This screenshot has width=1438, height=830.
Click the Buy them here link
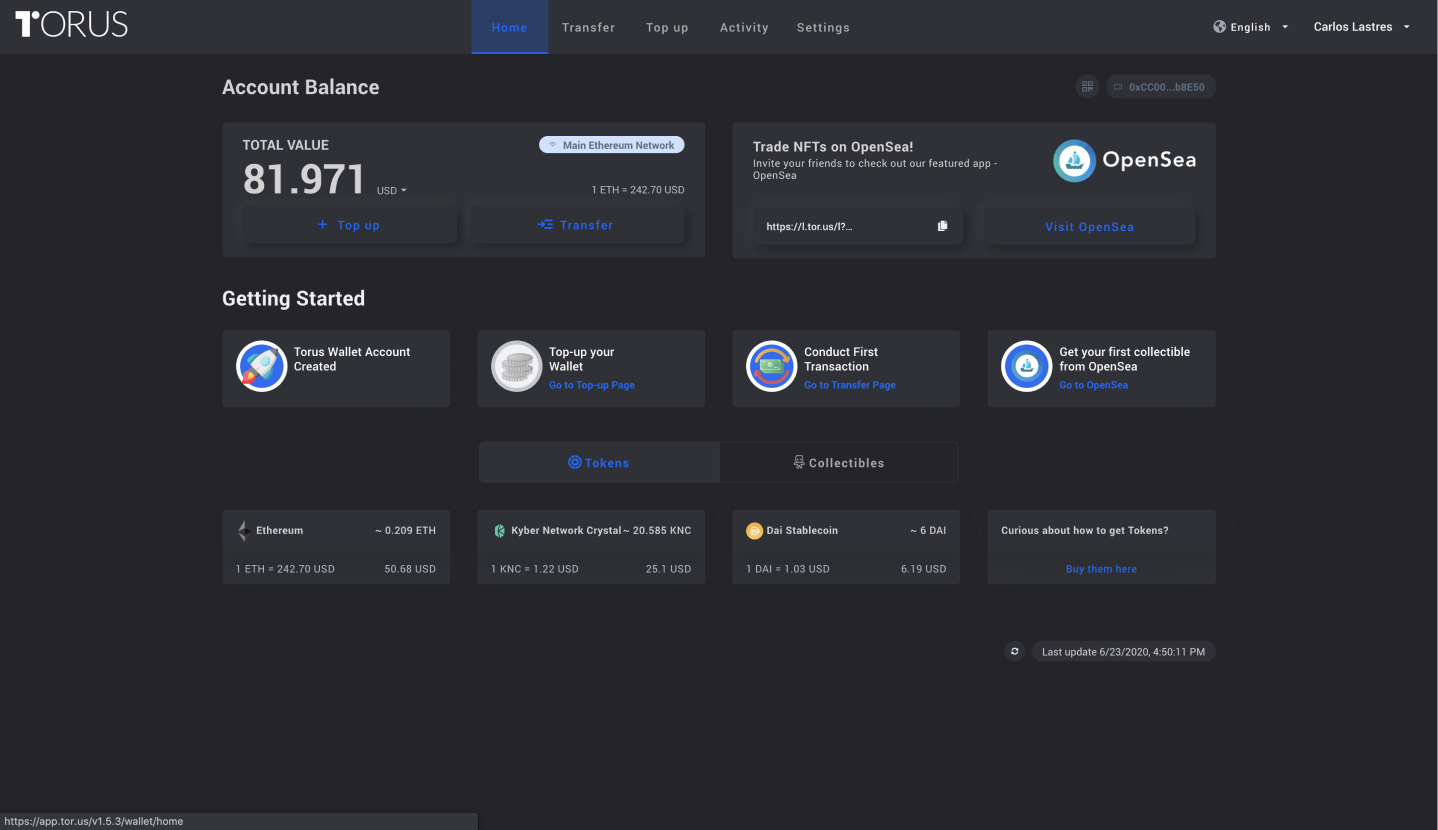point(1101,569)
